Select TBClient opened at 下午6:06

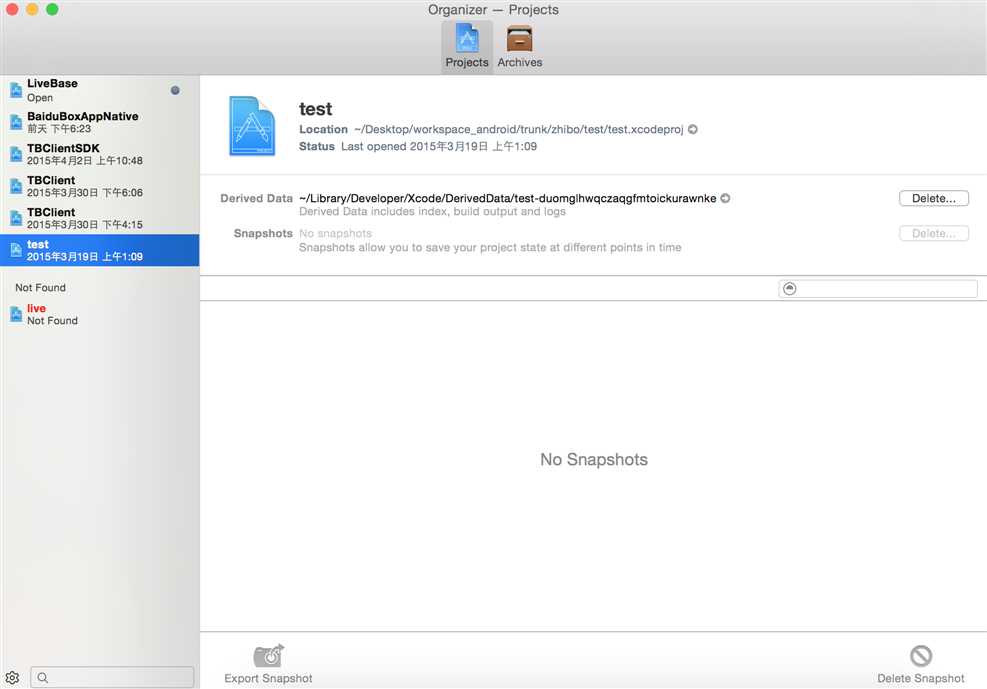[99, 186]
